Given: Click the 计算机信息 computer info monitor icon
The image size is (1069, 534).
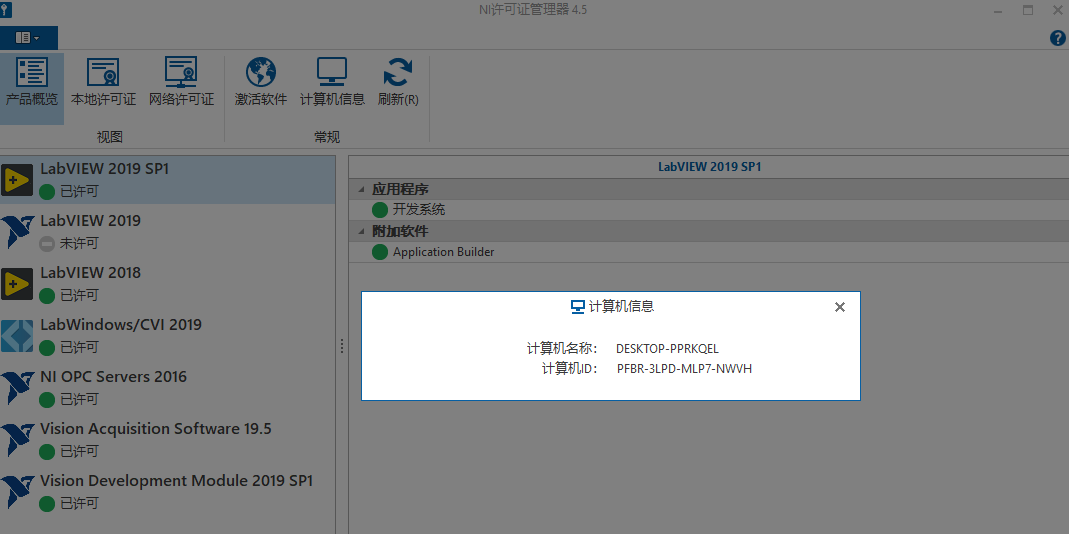Looking at the screenshot, I should click(x=332, y=72).
